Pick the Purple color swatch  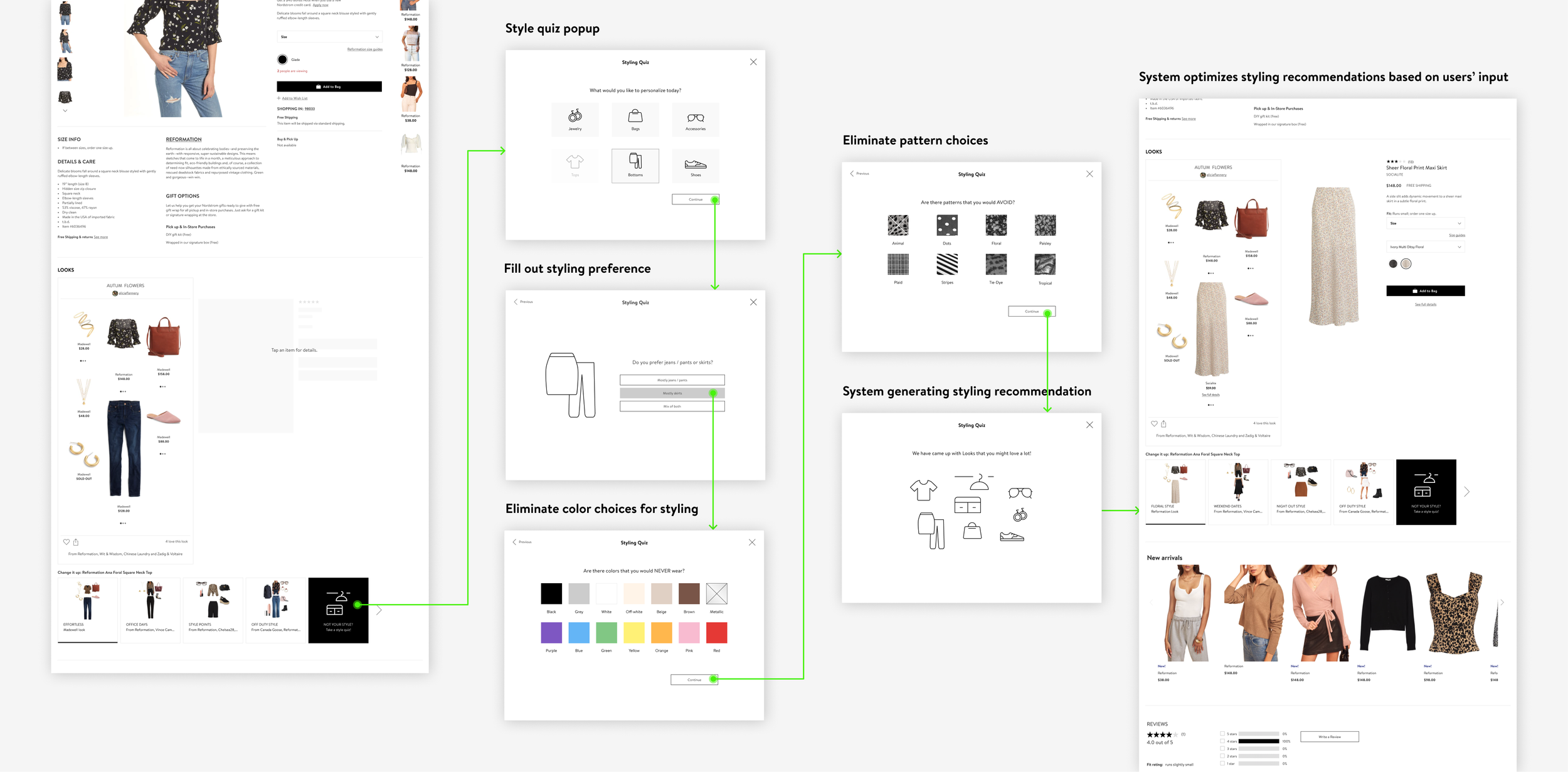click(x=551, y=633)
